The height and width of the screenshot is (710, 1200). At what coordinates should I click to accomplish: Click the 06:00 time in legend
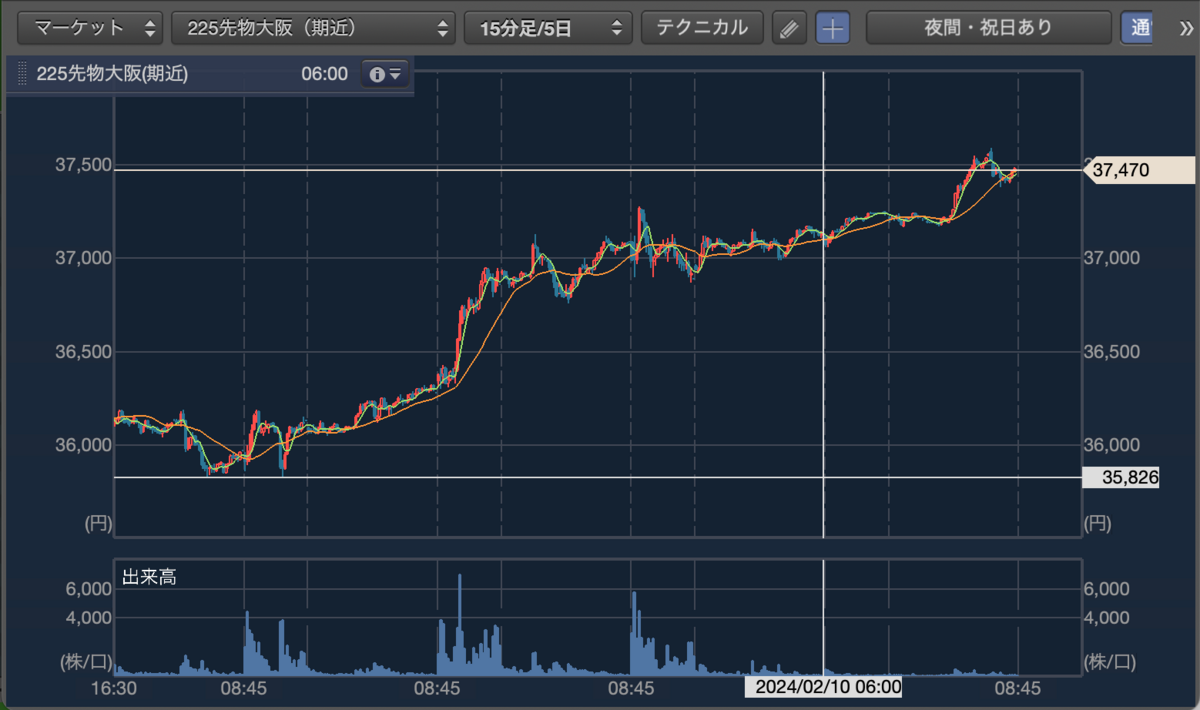[324, 74]
